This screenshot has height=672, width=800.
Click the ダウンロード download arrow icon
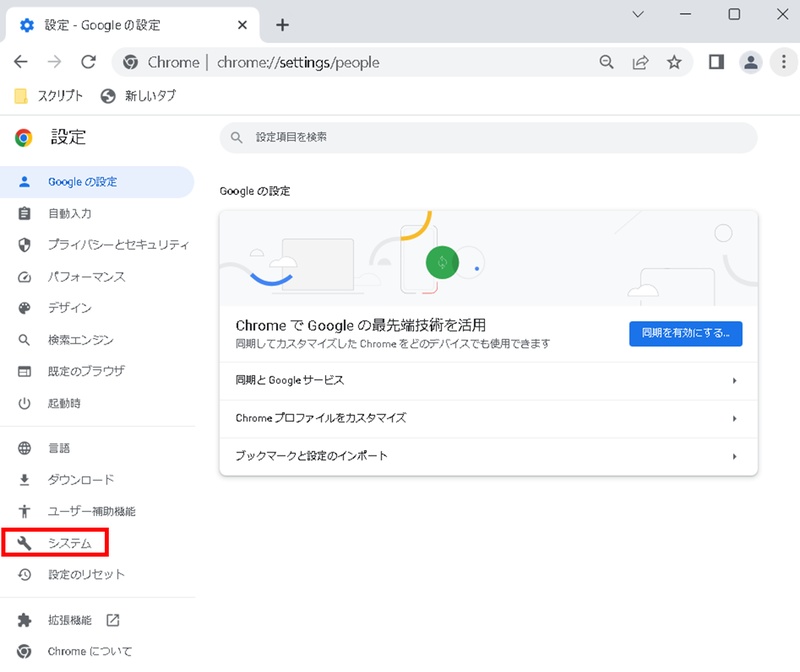22,479
